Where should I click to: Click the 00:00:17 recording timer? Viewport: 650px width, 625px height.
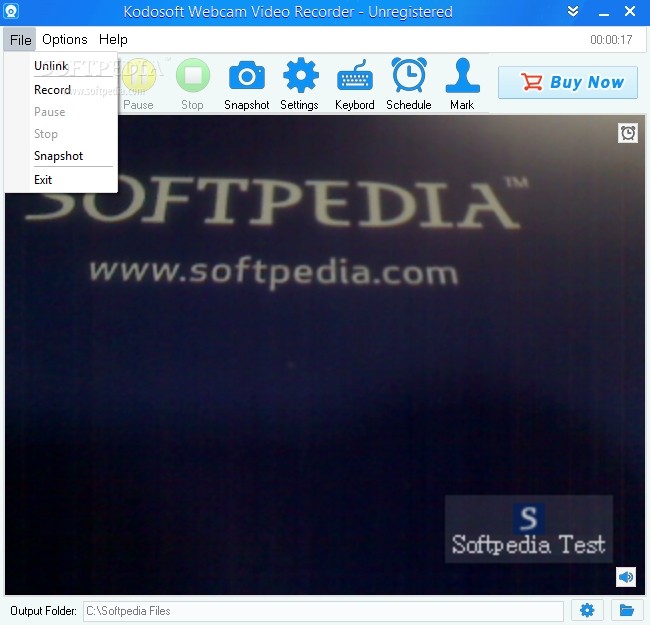611,40
